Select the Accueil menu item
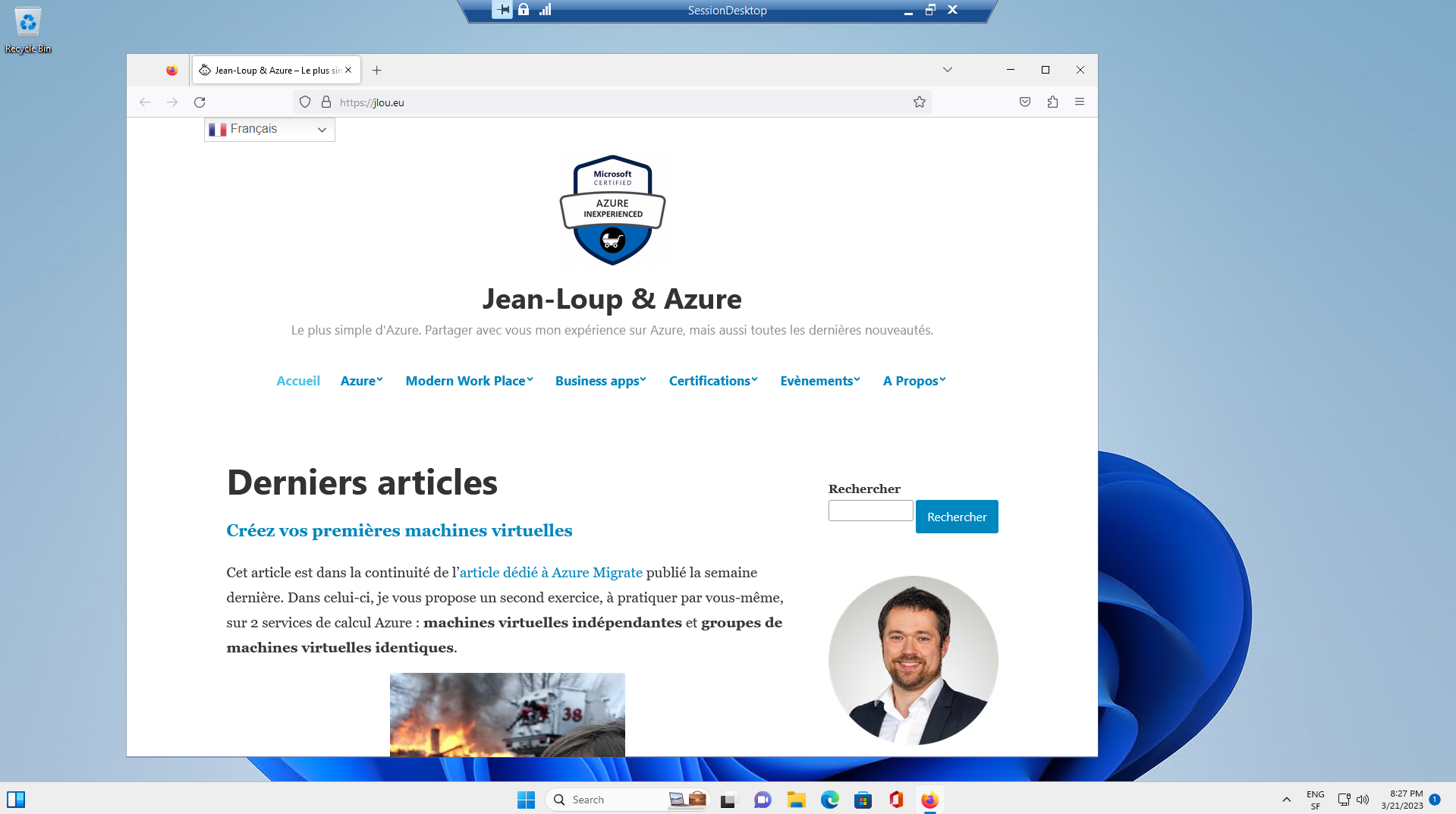 pos(298,381)
